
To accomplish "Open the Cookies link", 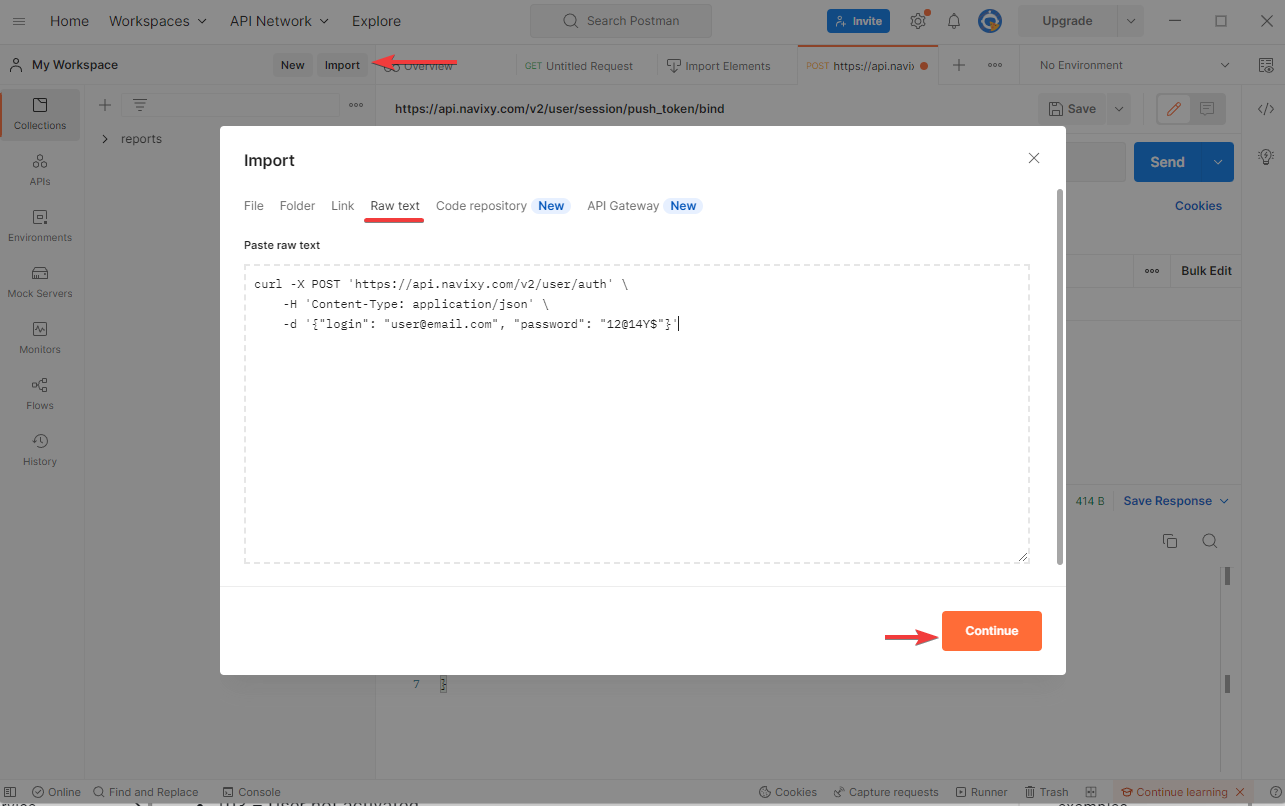I will [x=1198, y=206].
